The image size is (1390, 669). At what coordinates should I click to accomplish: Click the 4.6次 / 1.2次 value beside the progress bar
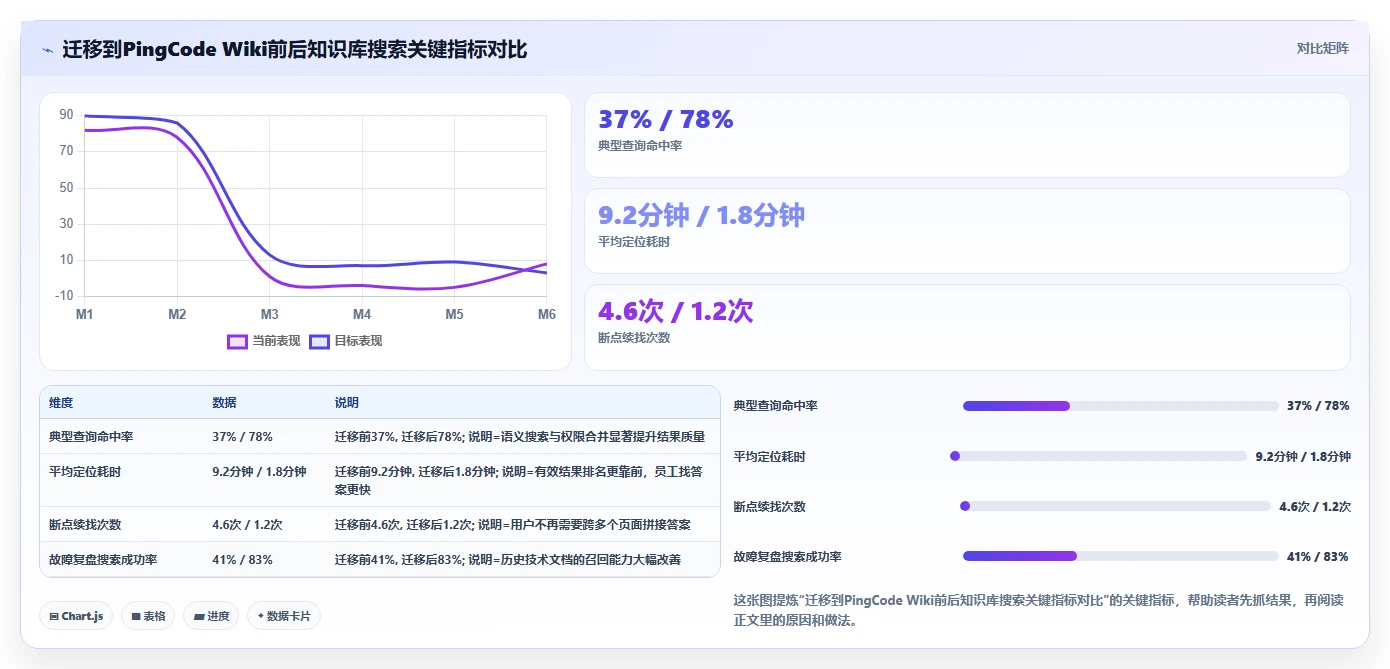point(1315,507)
